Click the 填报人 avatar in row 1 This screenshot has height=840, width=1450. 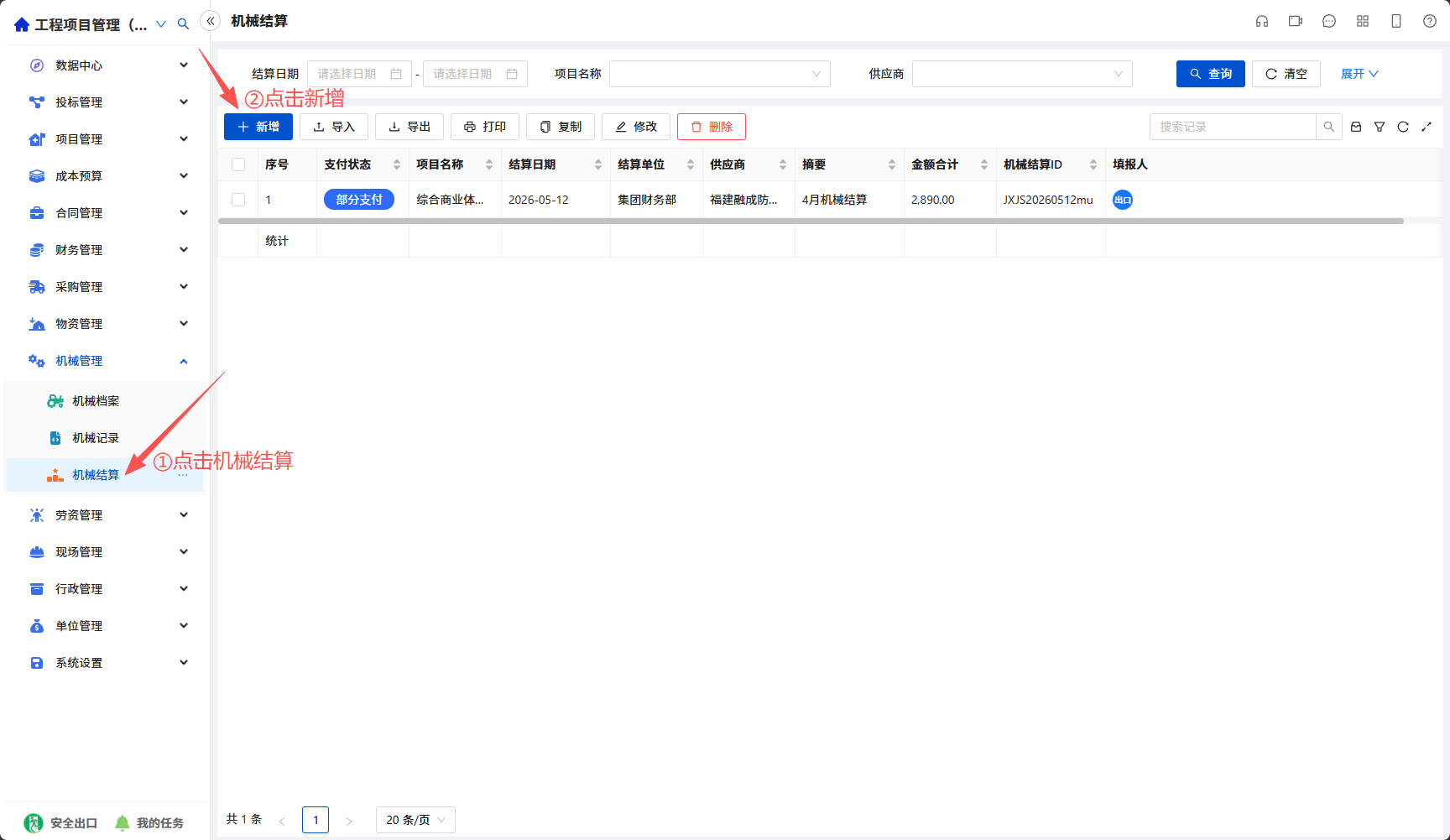[1123, 200]
